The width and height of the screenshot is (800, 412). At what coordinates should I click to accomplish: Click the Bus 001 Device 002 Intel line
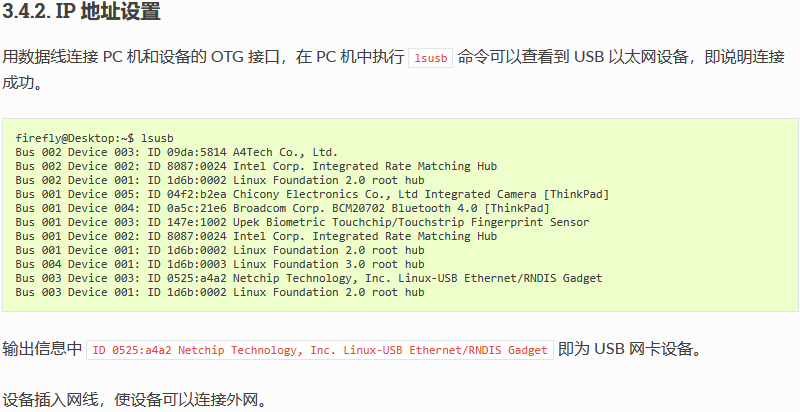[x=256, y=236]
